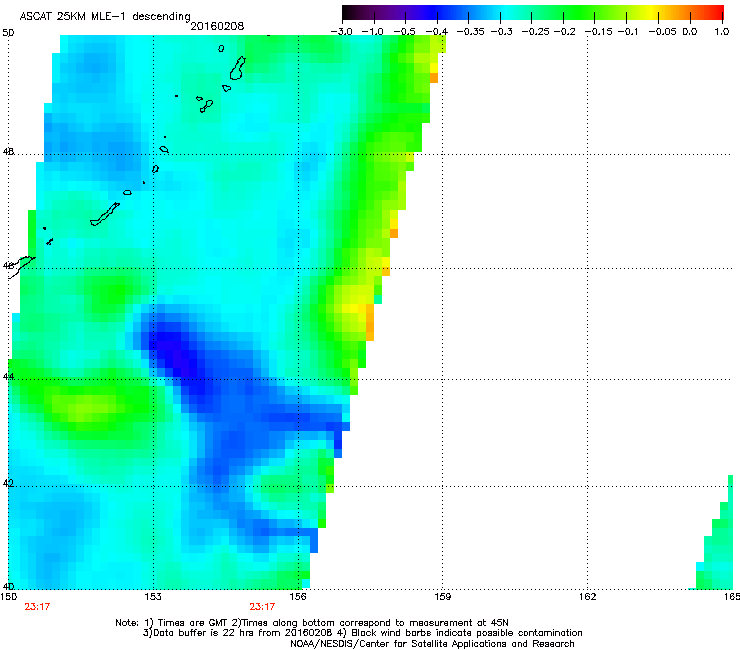
Task: Click the 1.0 color bar label
Action: 722,32
